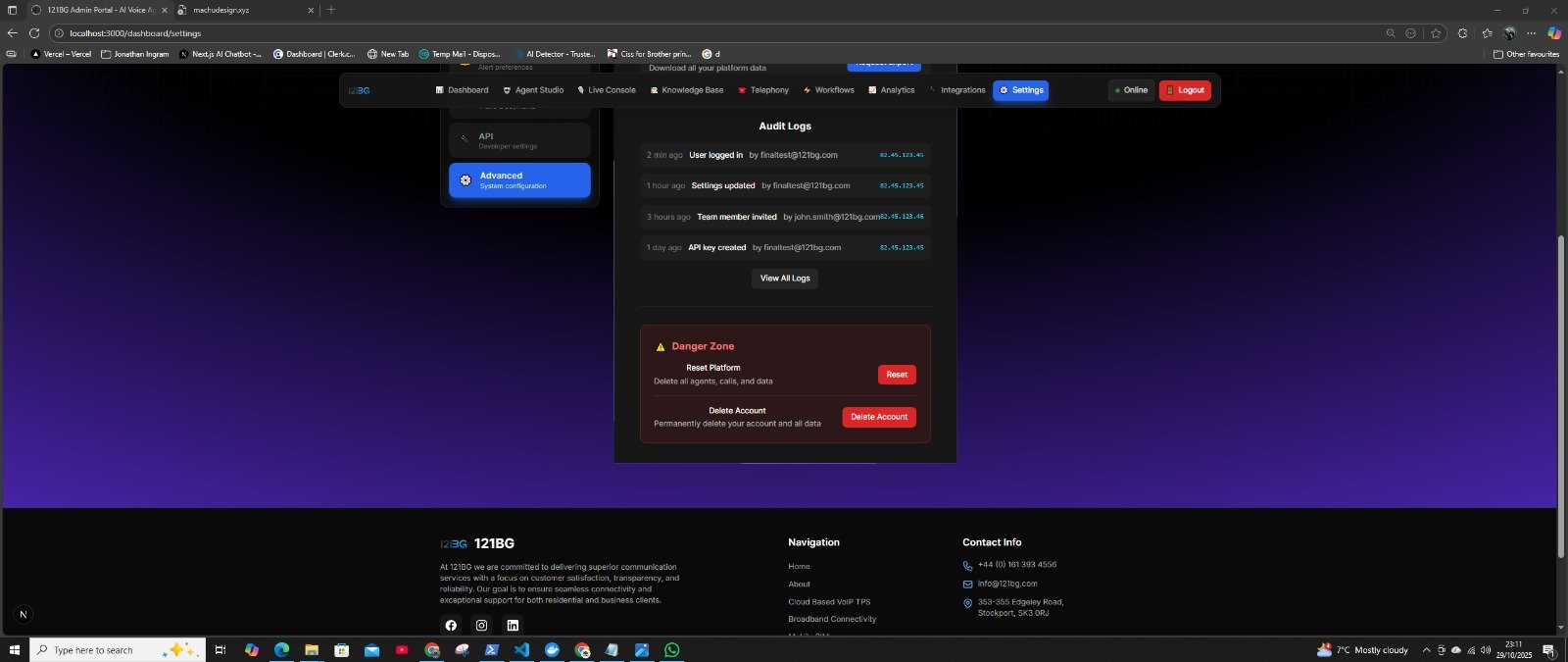Click the Danger Zone warning icon
Image resolution: width=1568 pixels, height=662 pixels.
661,347
